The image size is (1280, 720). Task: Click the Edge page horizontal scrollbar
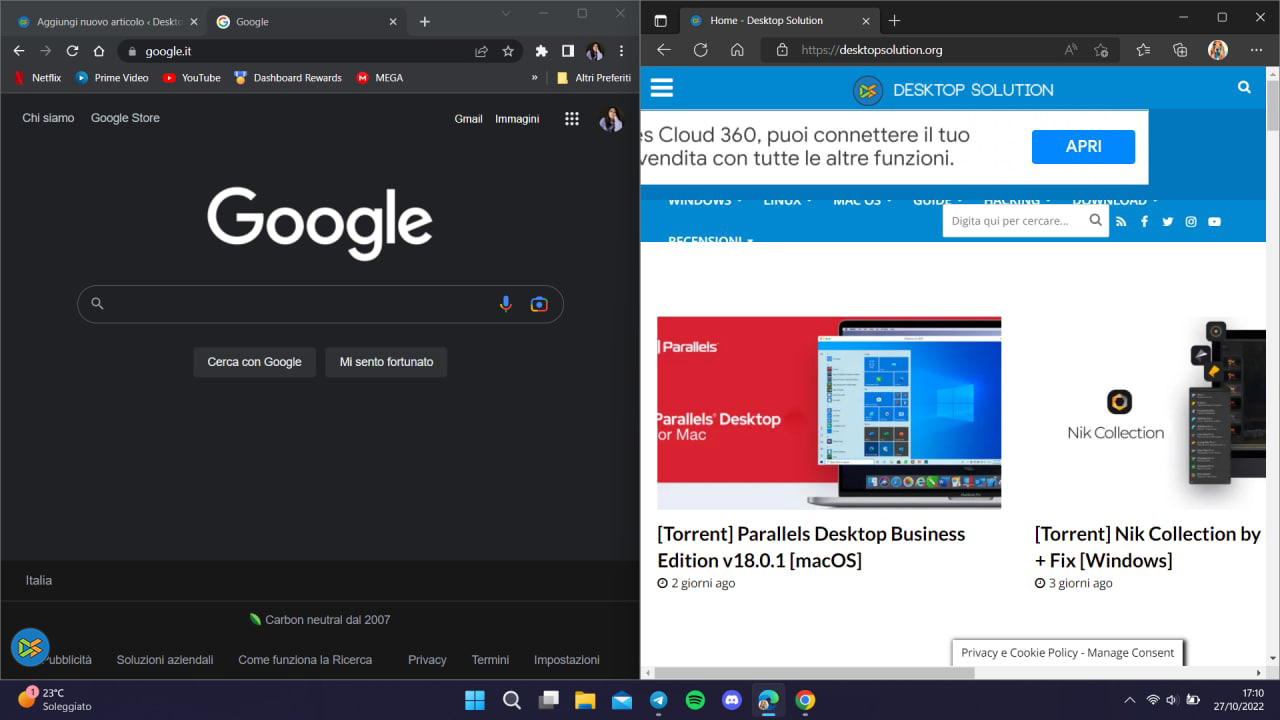point(812,673)
